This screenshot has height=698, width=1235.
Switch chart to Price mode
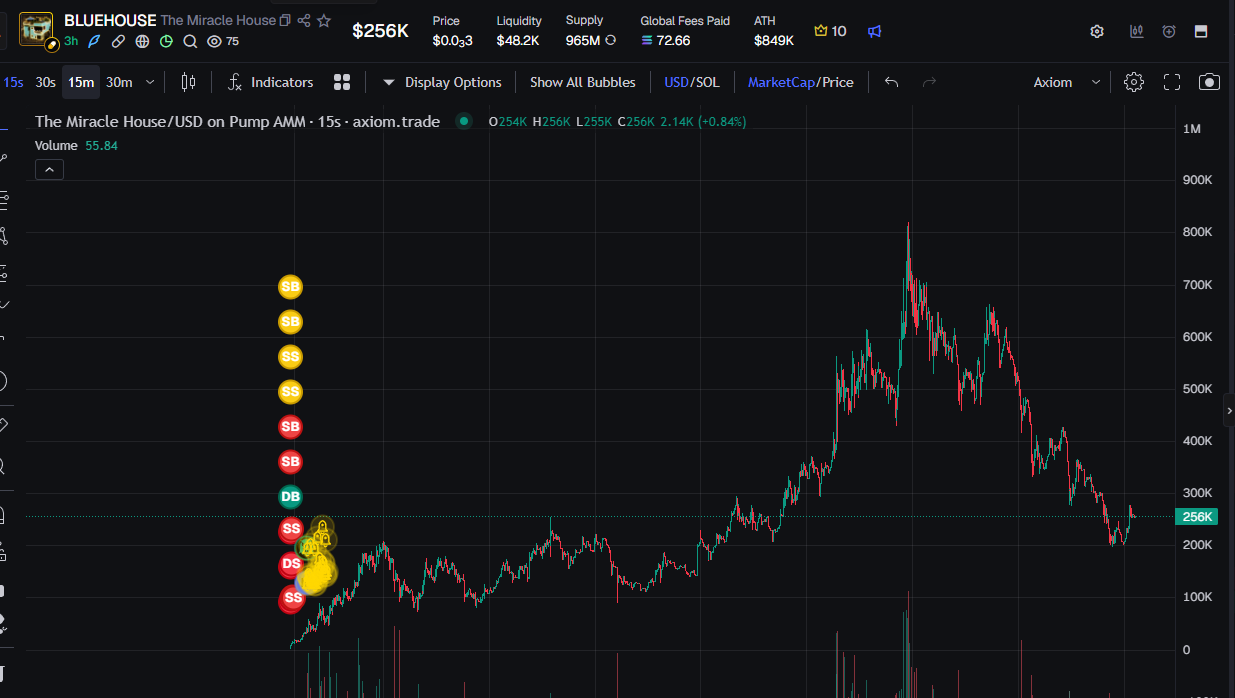(838, 82)
